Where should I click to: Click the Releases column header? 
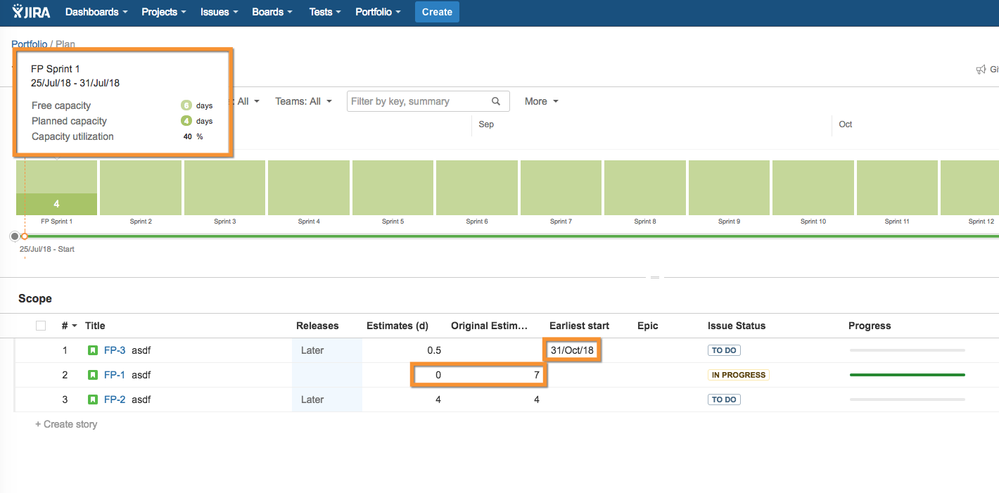[317, 325]
